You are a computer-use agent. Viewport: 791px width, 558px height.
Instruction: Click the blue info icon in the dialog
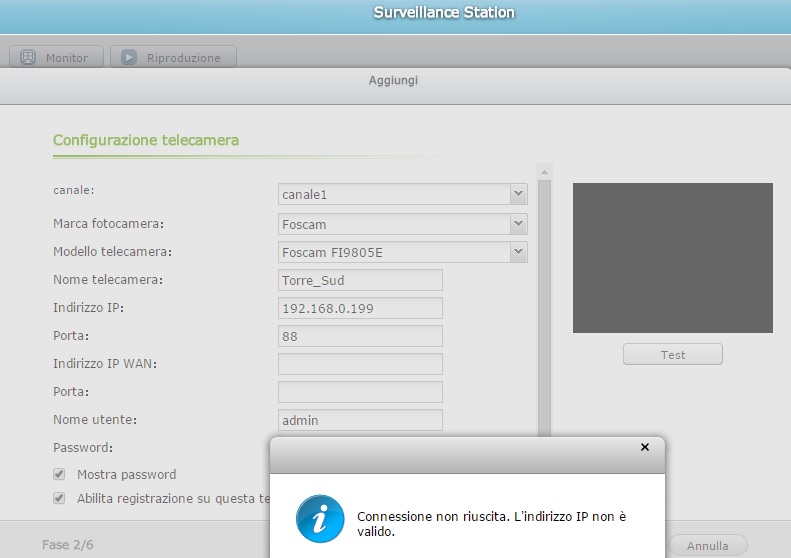click(x=320, y=517)
